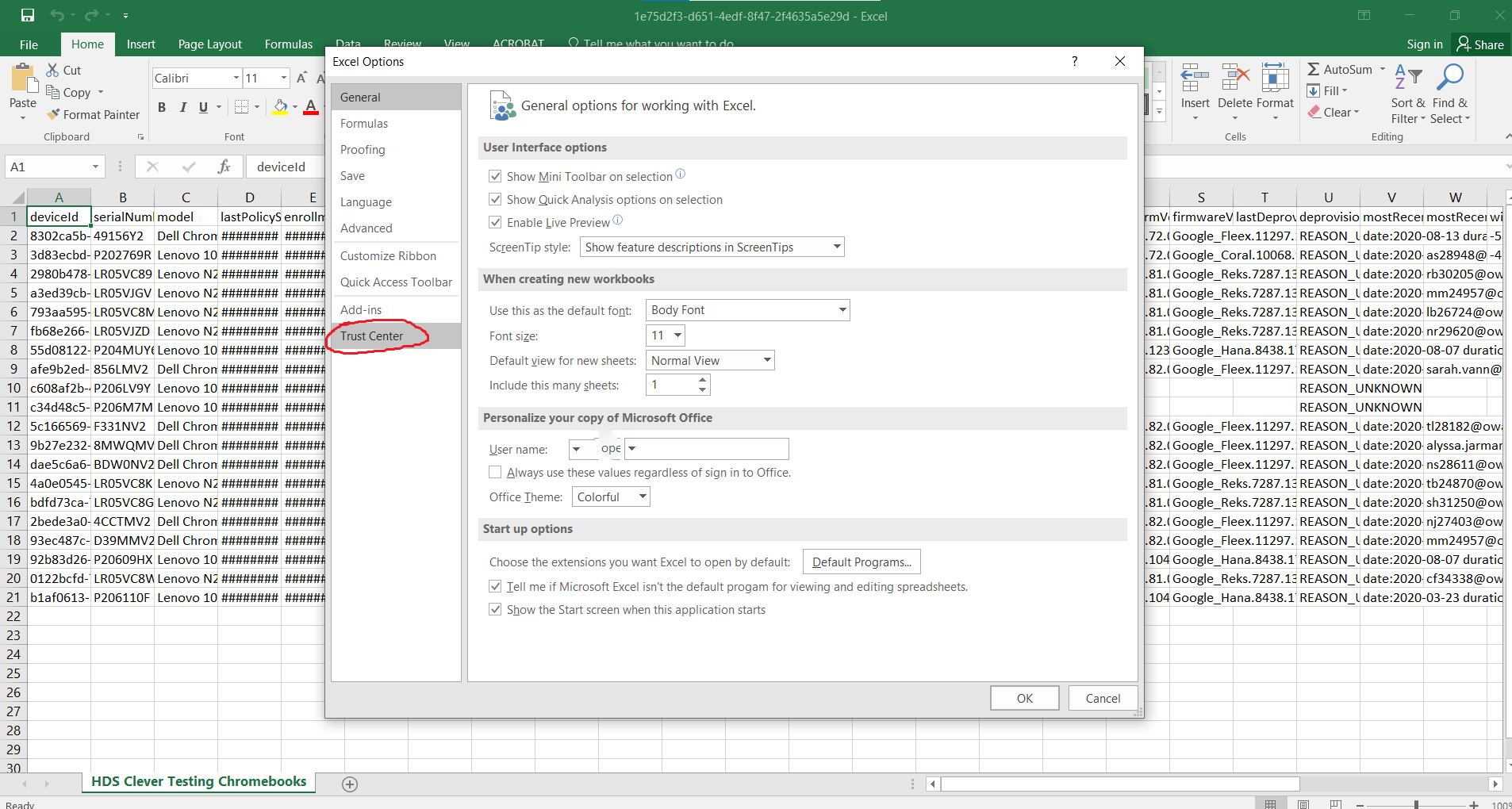Viewport: 1512px width, 809px height.
Task: Click the AutoSum sigma icon
Action: pos(1314,69)
